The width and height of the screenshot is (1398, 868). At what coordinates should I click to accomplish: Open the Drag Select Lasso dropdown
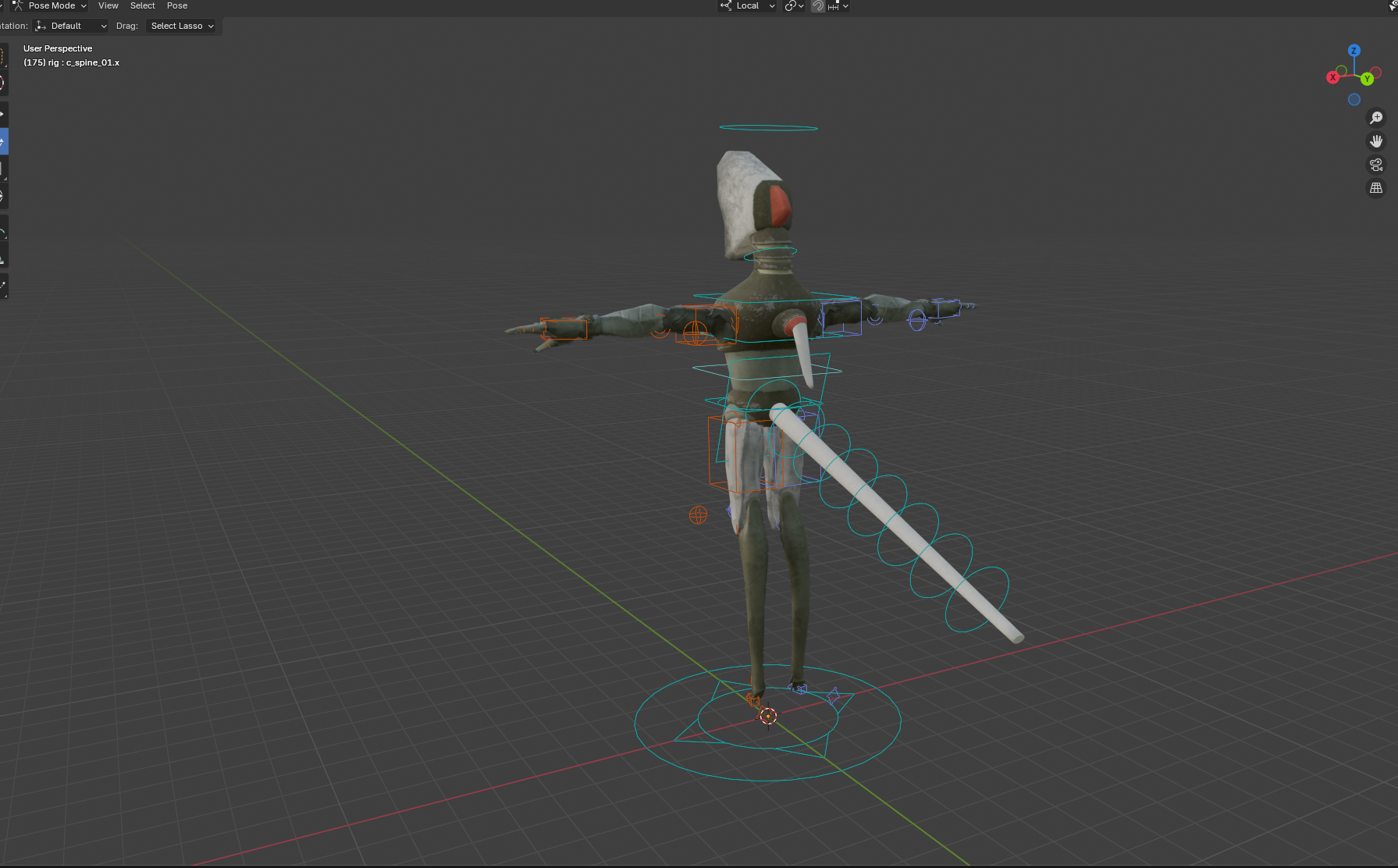click(x=181, y=26)
